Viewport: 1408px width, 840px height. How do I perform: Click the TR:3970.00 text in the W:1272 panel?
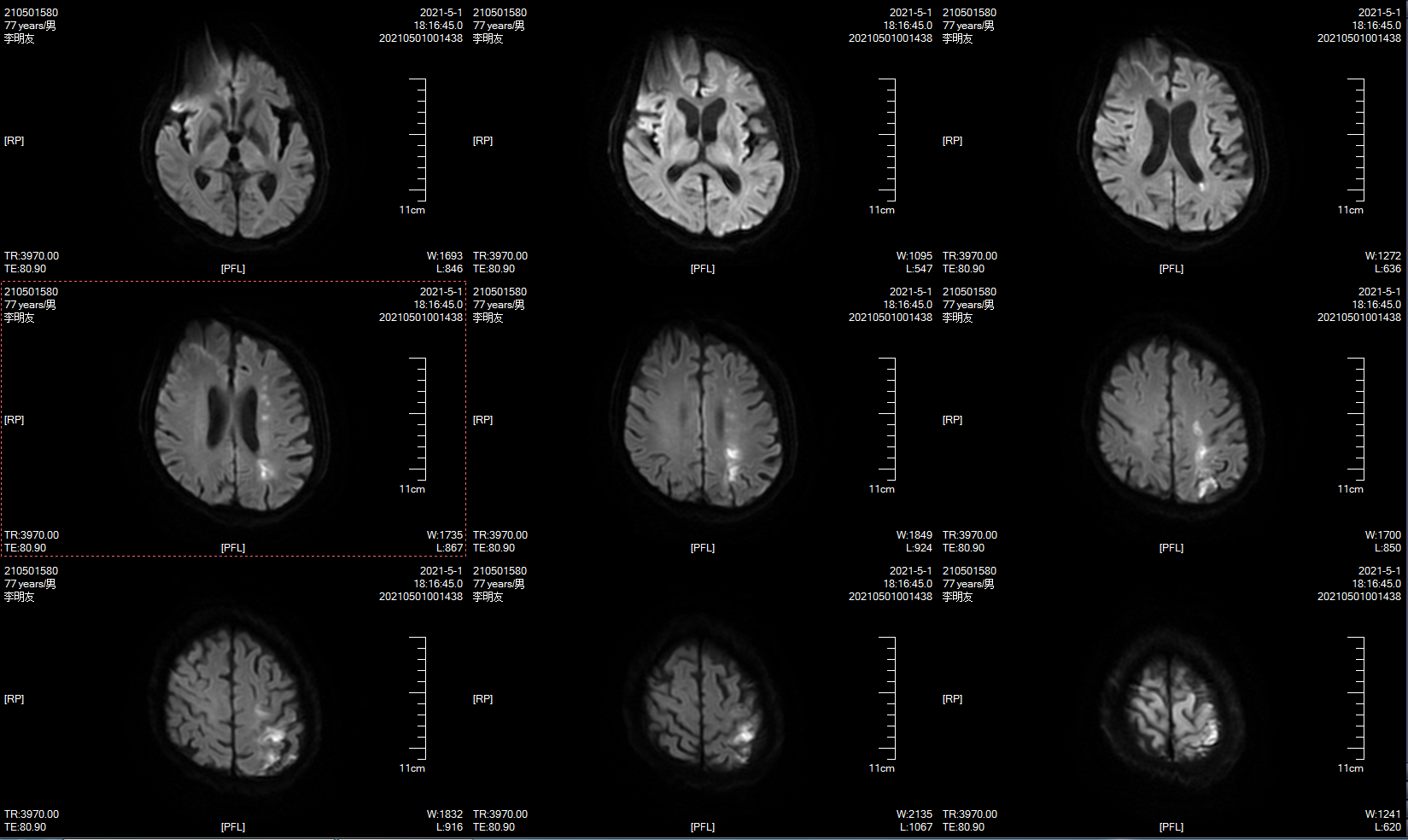pyautogui.click(x=969, y=255)
